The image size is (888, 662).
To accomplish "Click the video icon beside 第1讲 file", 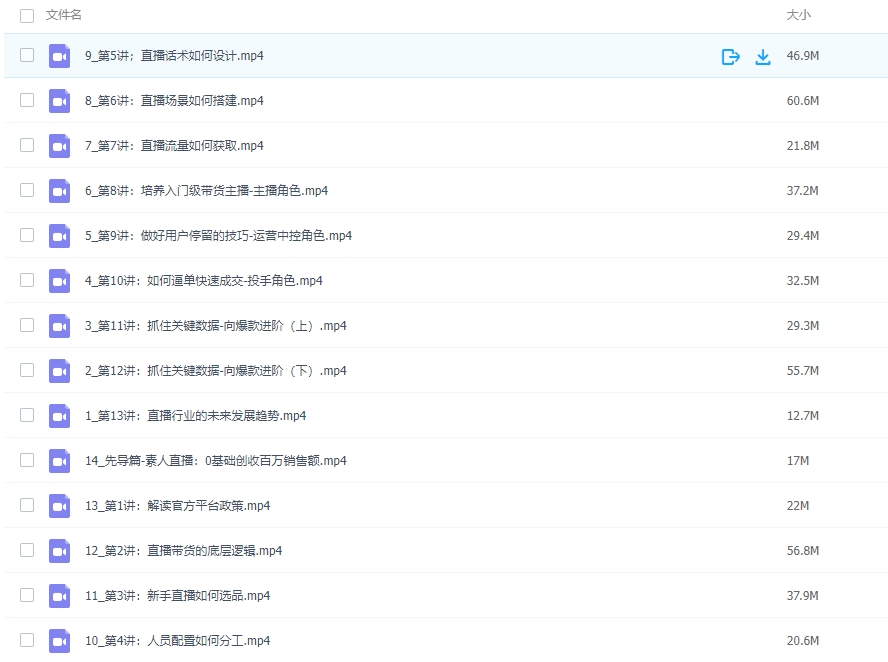I will pyautogui.click(x=59, y=505).
